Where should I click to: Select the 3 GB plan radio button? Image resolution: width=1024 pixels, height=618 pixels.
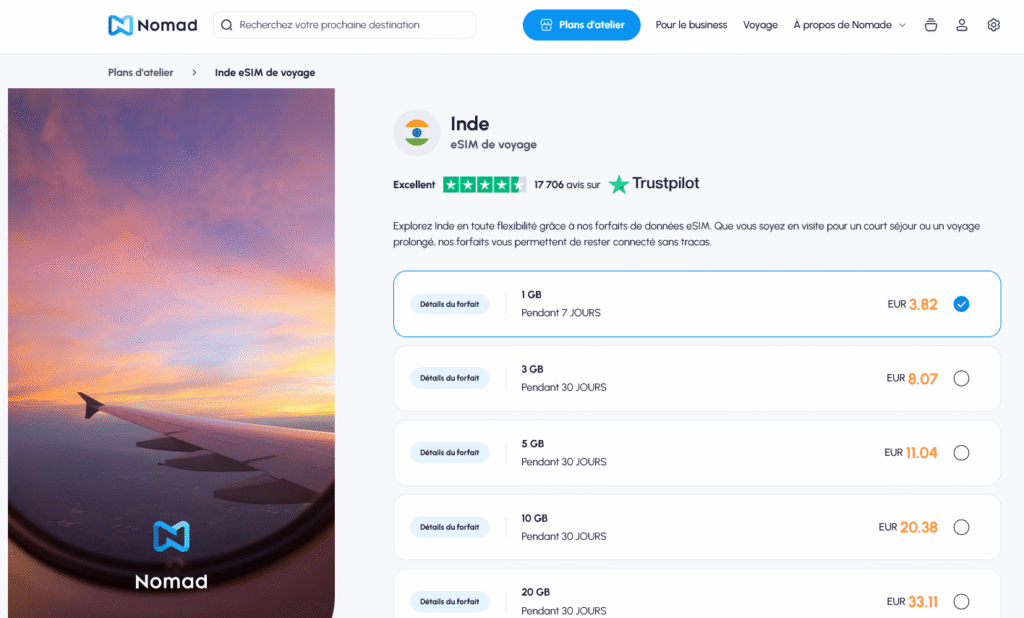pyautogui.click(x=961, y=378)
